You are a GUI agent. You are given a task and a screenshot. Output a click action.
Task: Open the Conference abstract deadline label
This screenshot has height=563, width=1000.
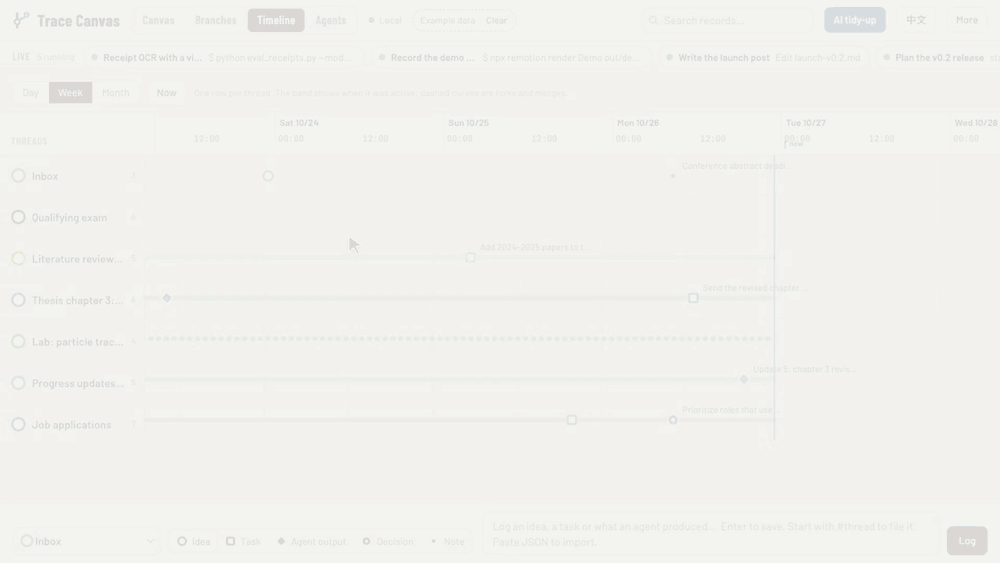(x=735, y=166)
